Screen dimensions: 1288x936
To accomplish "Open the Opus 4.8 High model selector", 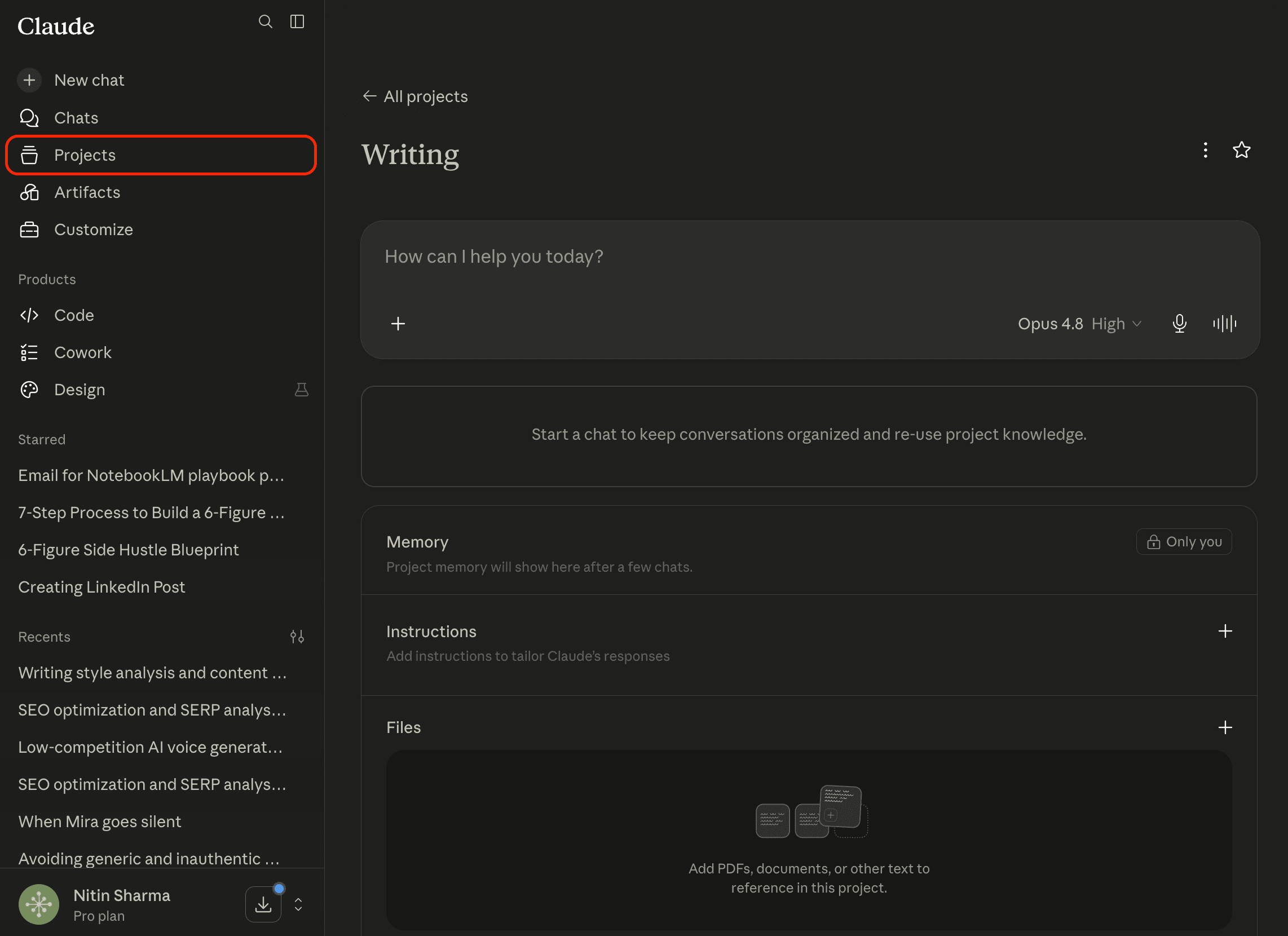I will (x=1079, y=324).
